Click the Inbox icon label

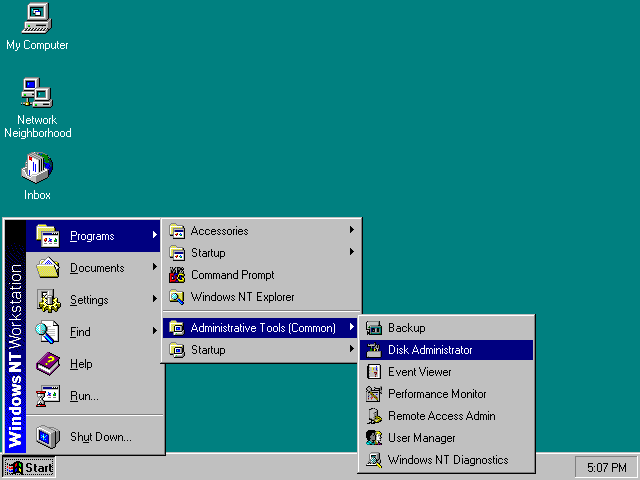[x=37, y=195]
